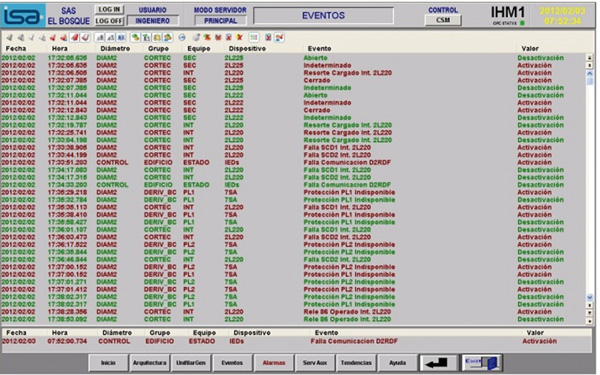The width and height of the screenshot is (600, 375).
Task: Click the Diámetro column header in events list
Action: coord(115,49)
